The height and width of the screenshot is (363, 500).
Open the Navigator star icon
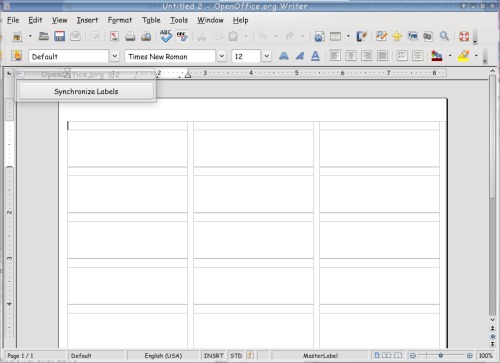pos(397,36)
